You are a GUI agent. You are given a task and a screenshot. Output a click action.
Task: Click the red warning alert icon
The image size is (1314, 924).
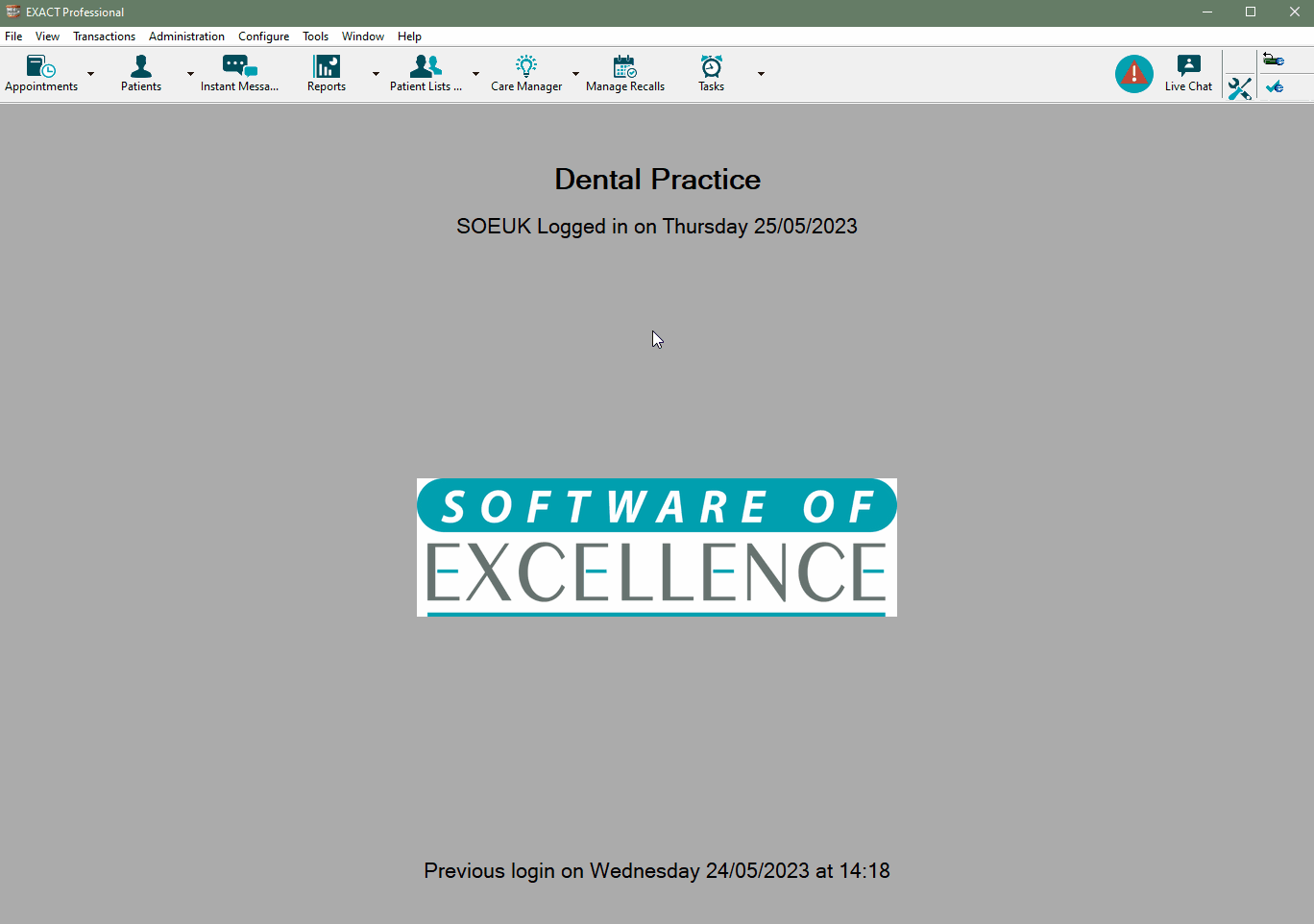point(1134,74)
